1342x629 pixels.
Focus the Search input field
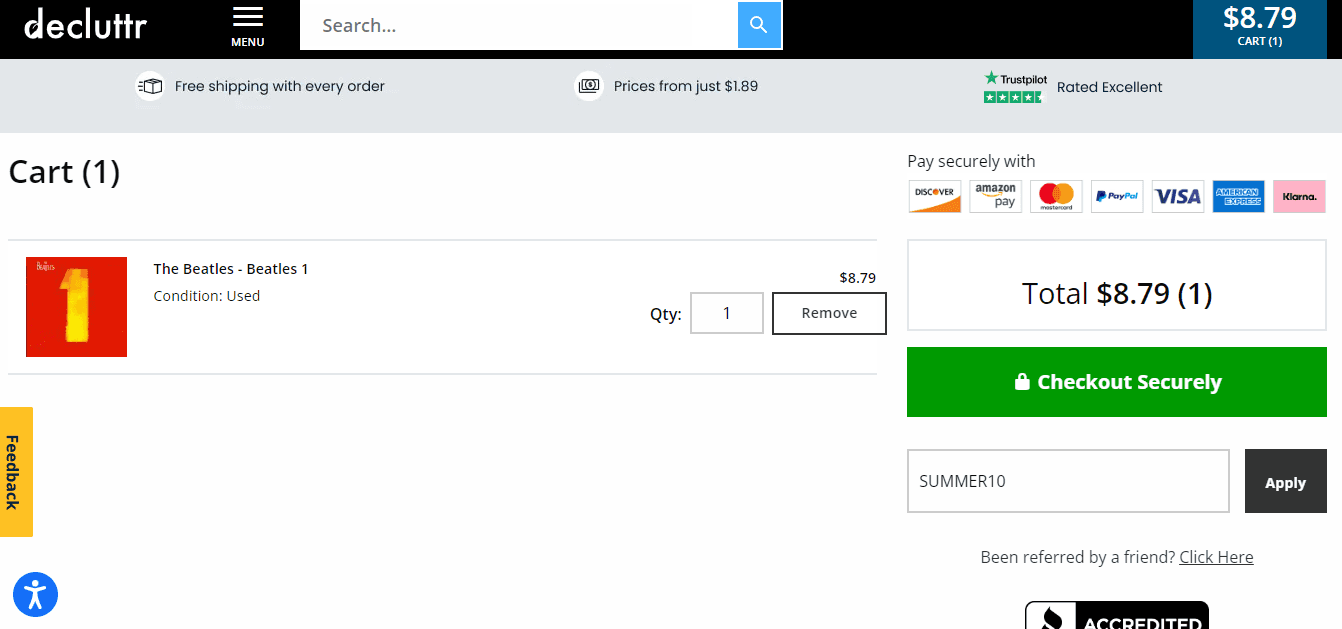tap(519, 25)
